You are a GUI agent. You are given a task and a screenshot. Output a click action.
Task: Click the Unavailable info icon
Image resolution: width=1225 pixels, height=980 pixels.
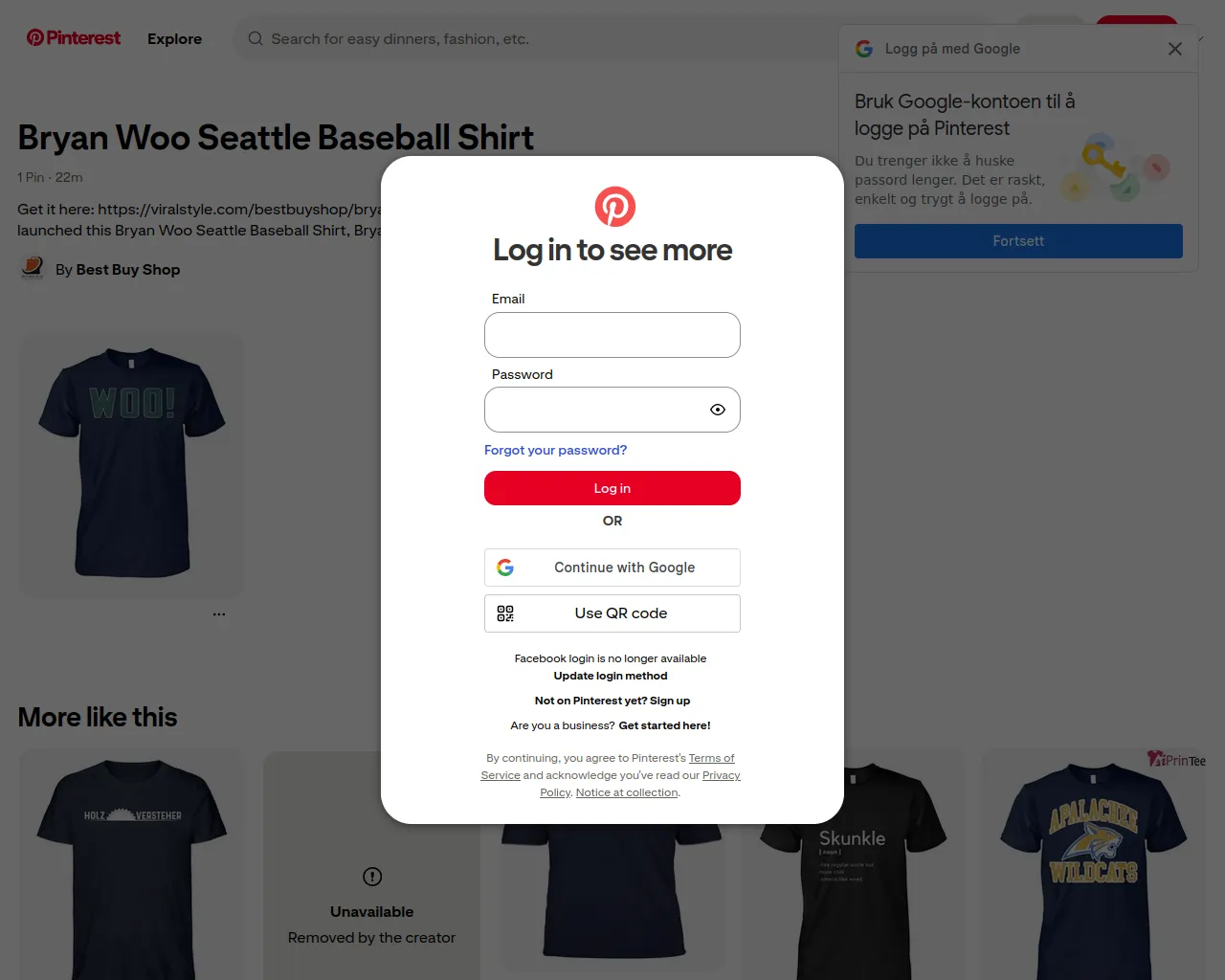pyautogui.click(x=372, y=877)
